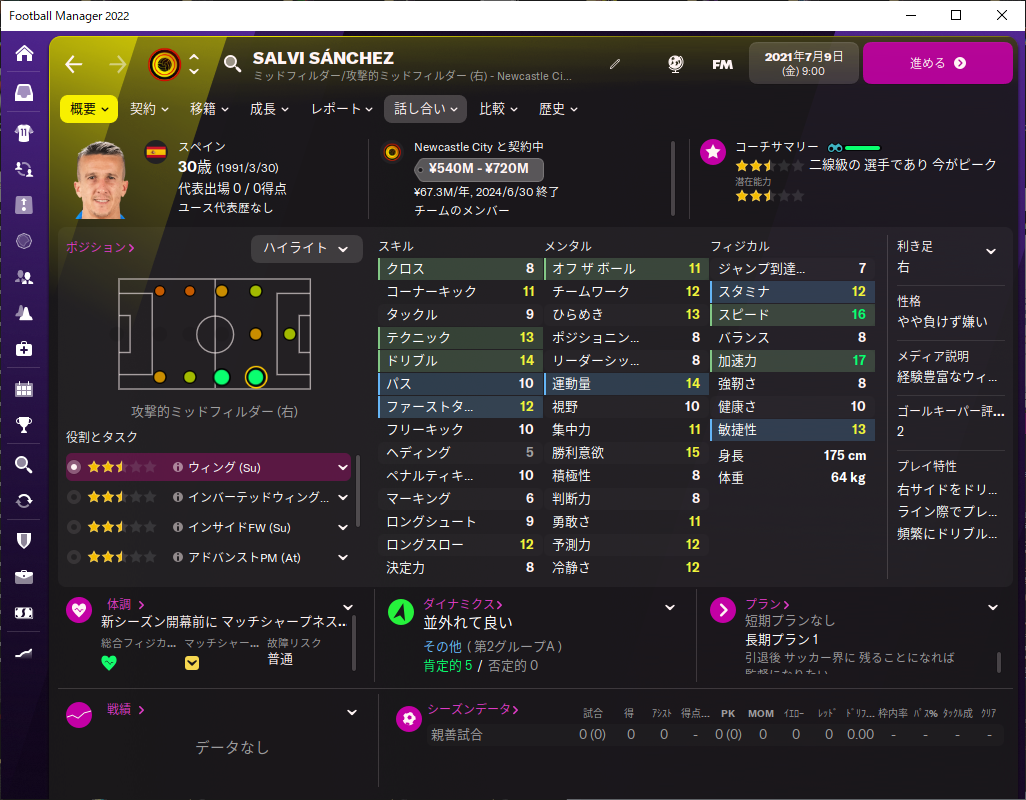
Task: Open the Season Data (シーズンデータ) link
Action: (473, 709)
